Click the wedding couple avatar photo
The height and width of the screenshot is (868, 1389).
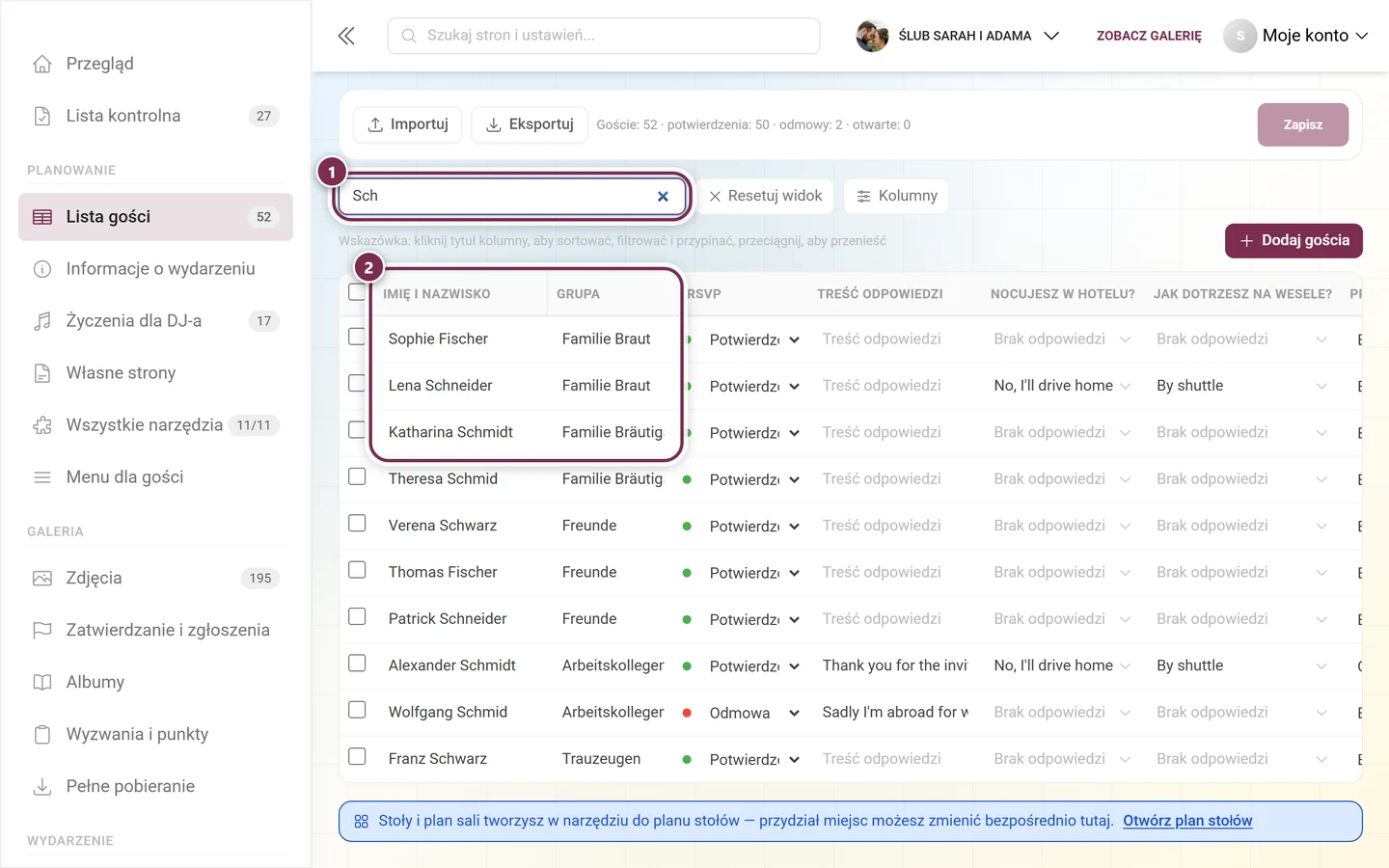click(872, 36)
